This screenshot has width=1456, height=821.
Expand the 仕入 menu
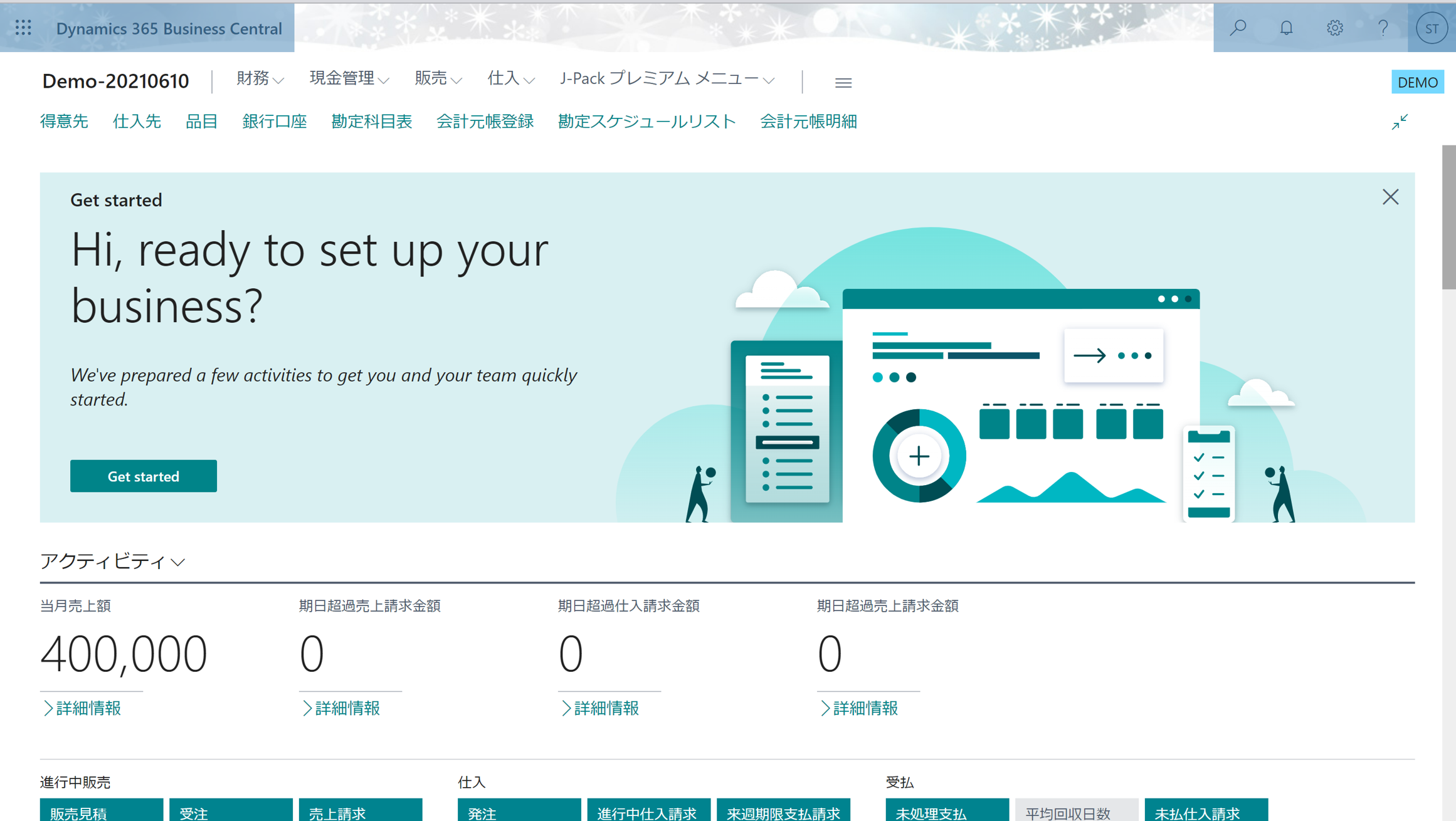pos(511,79)
